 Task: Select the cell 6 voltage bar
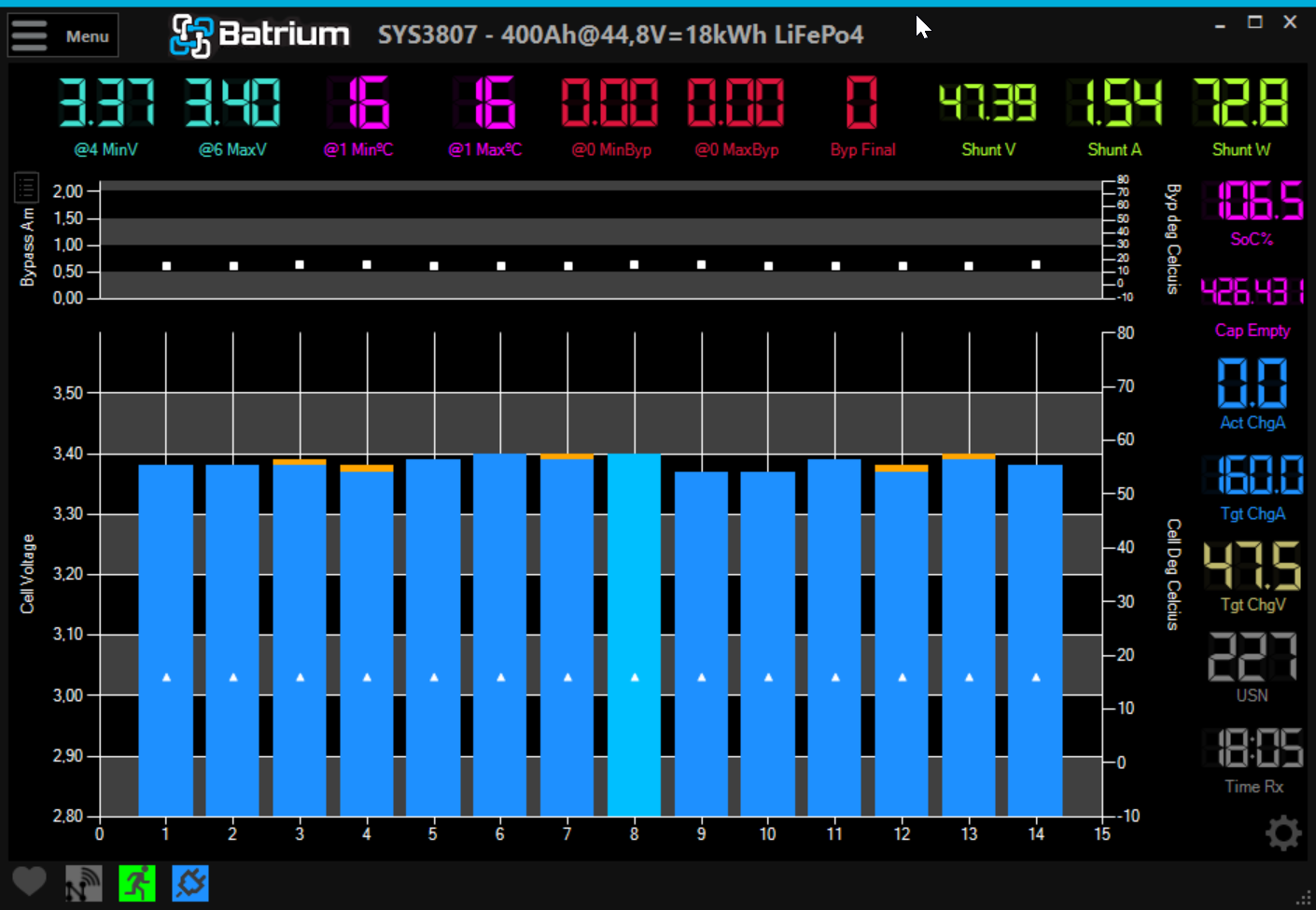click(x=500, y=635)
